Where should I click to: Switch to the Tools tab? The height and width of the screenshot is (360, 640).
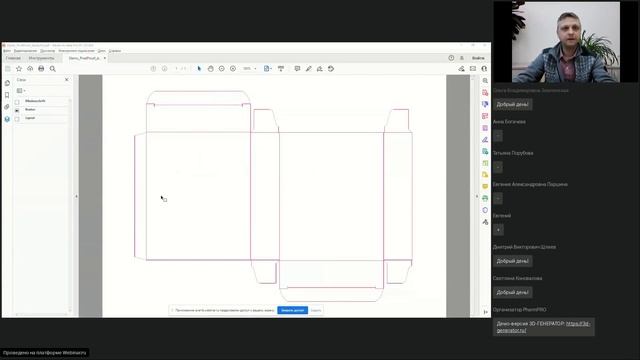pyautogui.click(x=42, y=58)
